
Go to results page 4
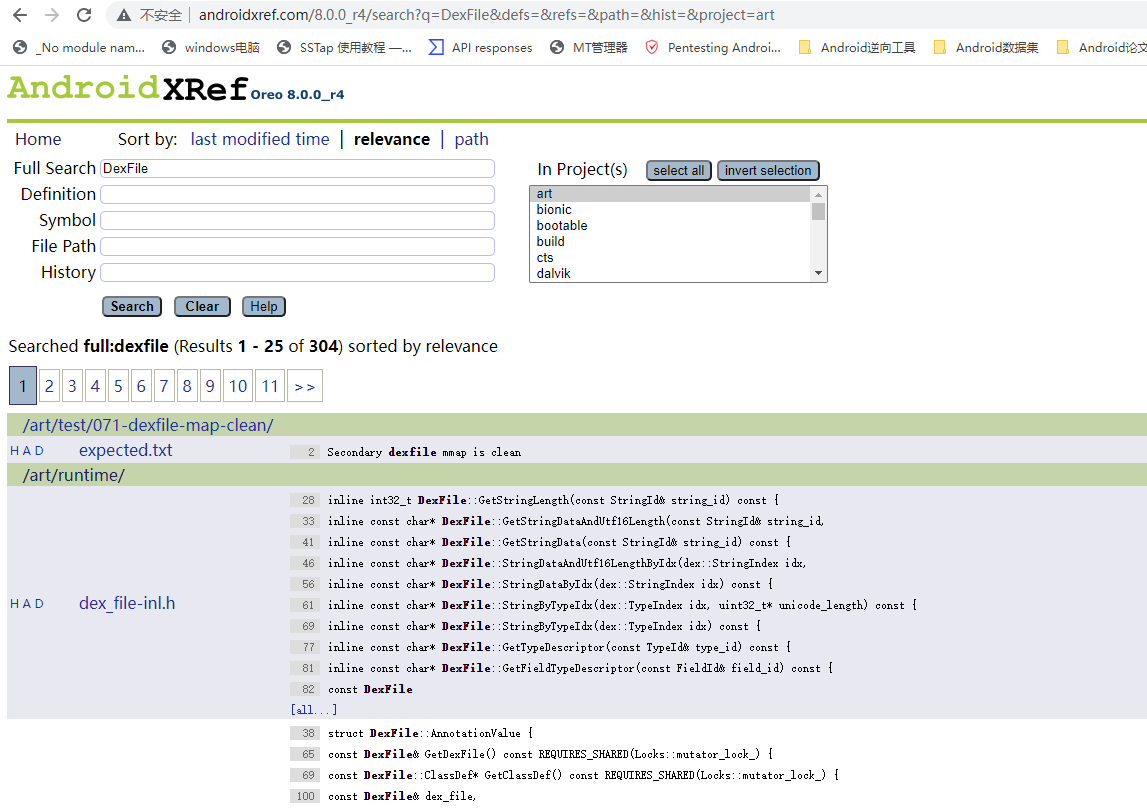click(x=95, y=386)
